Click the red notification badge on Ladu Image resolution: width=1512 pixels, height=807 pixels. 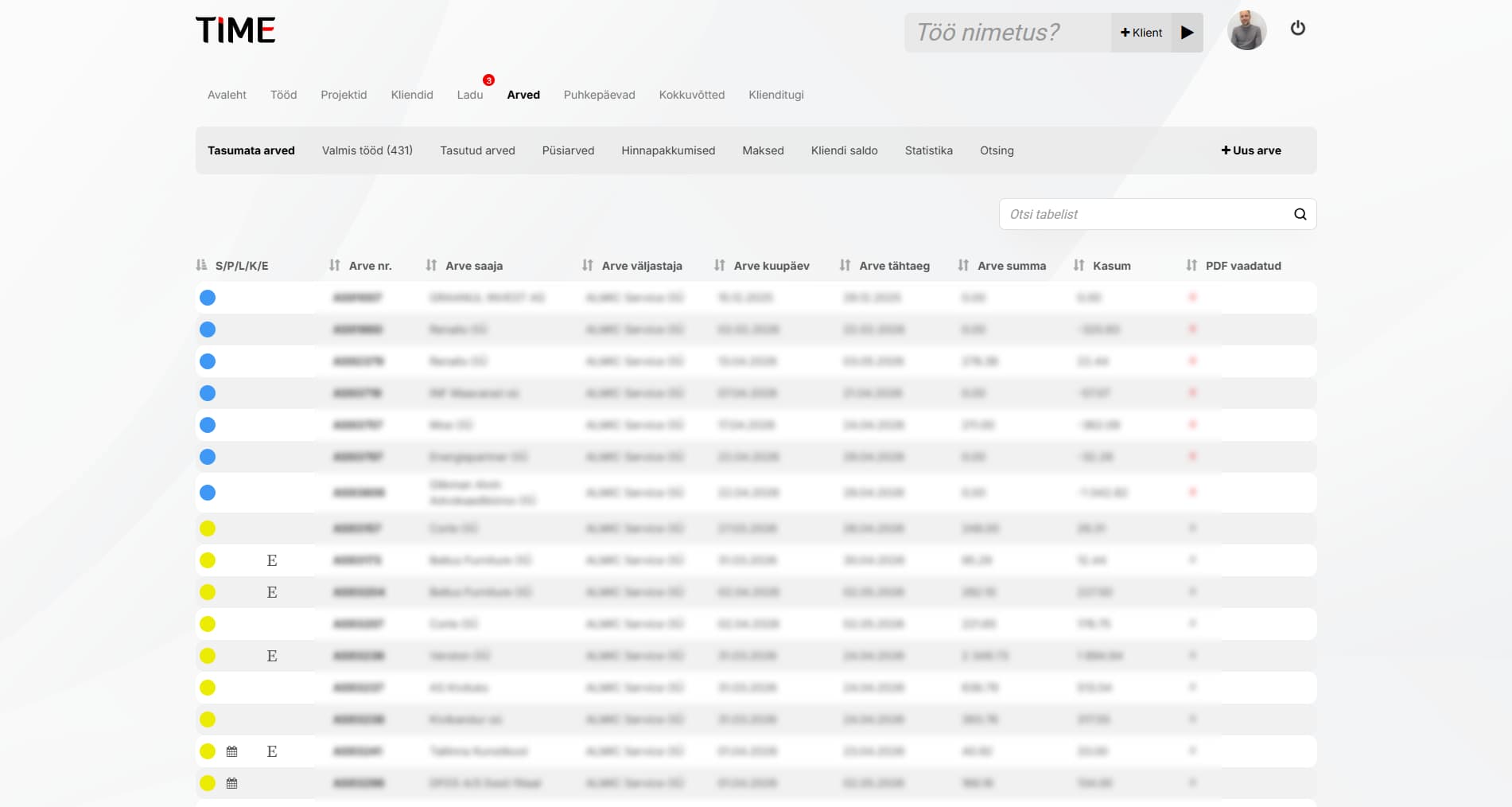(x=488, y=80)
